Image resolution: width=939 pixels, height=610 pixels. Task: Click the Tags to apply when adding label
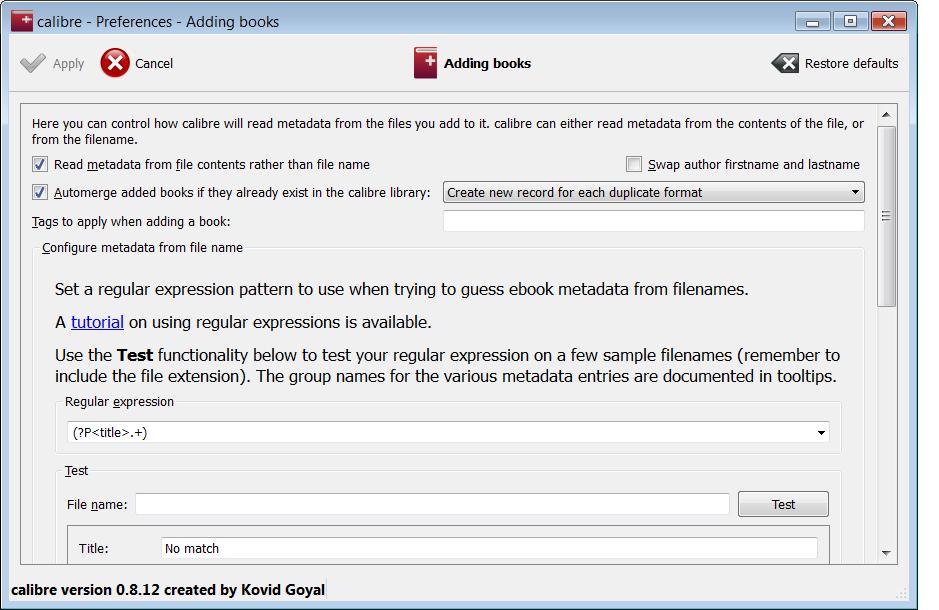[x=131, y=221]
